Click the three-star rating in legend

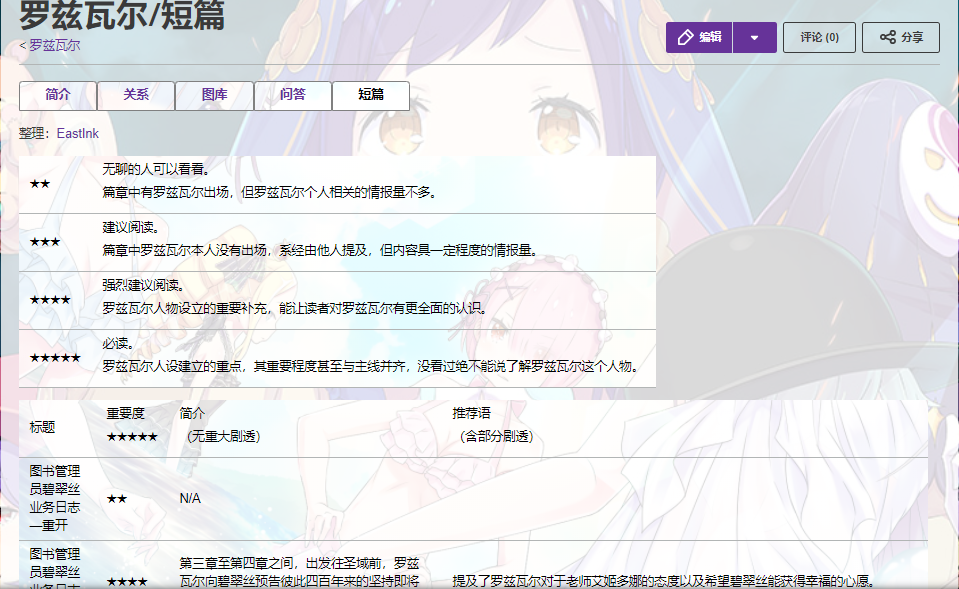point(45,242)
